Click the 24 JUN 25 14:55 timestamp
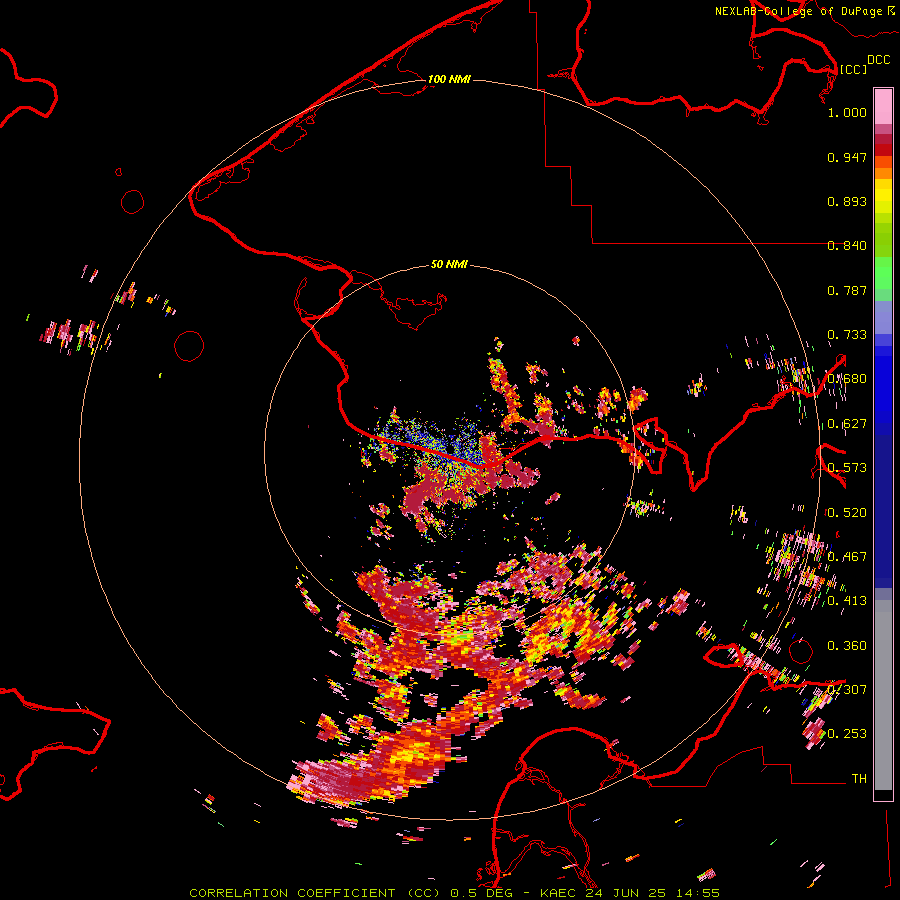900x900 pixels. [x=653, y=893]
